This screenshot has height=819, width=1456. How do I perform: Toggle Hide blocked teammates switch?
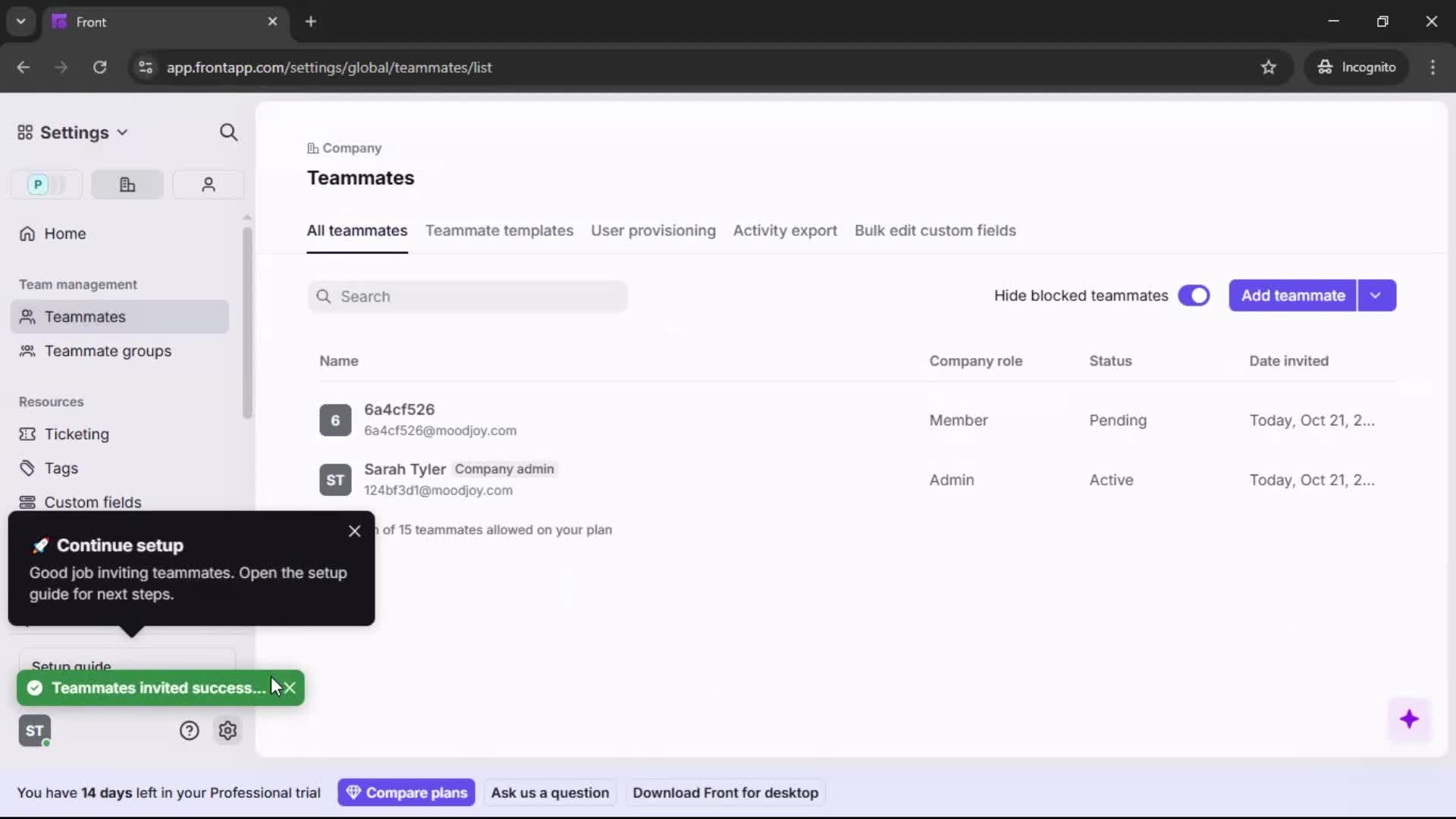point(1194,296)
